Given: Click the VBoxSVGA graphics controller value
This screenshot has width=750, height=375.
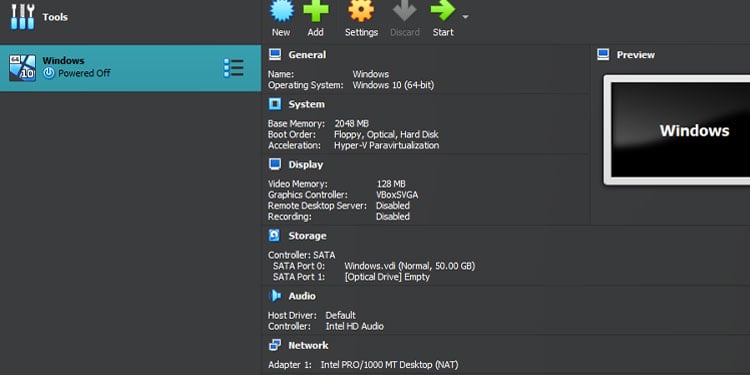Looking at the screenshot, I should coord(397,195).
